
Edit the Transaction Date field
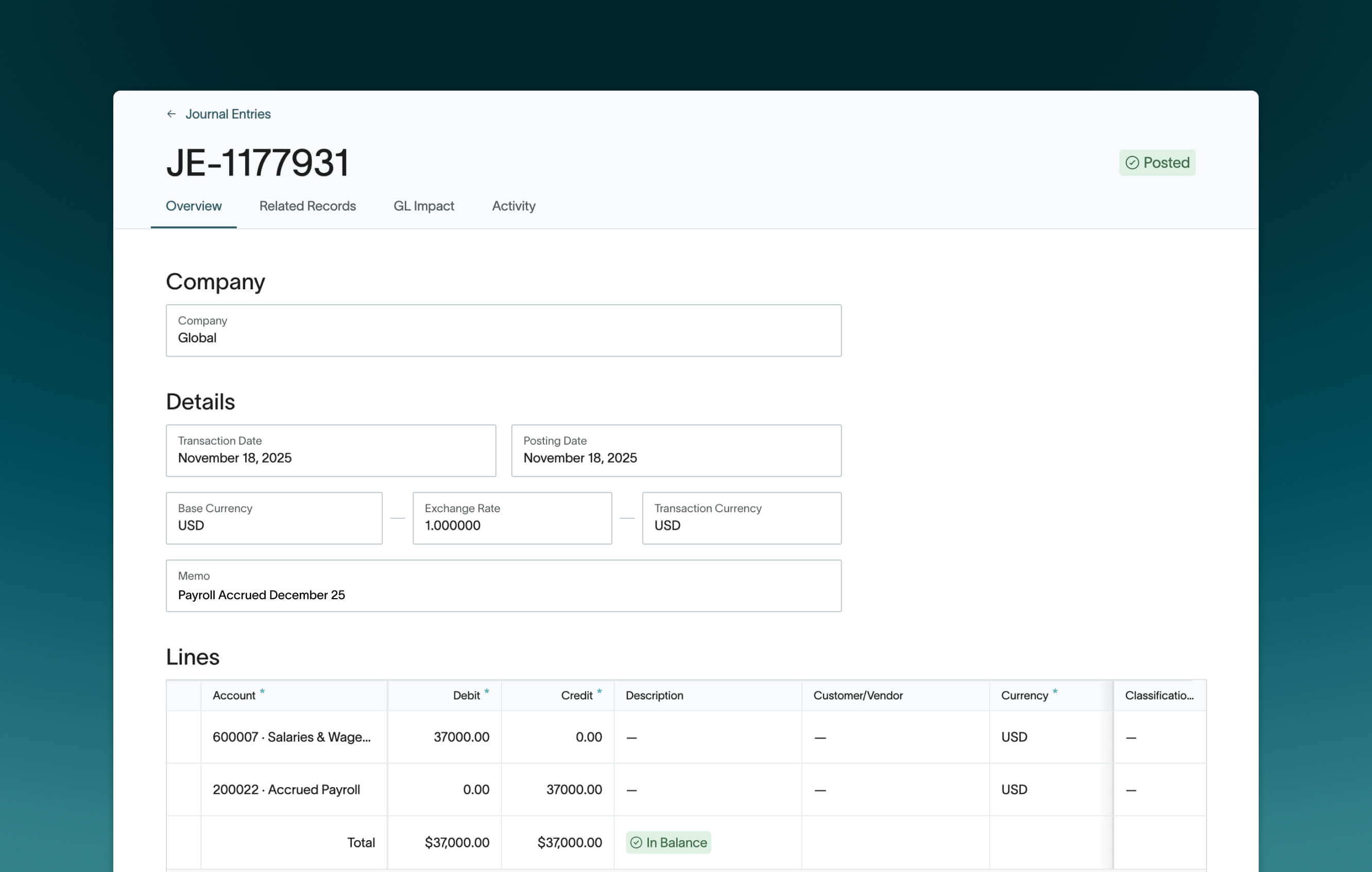[x=331, y=450]
